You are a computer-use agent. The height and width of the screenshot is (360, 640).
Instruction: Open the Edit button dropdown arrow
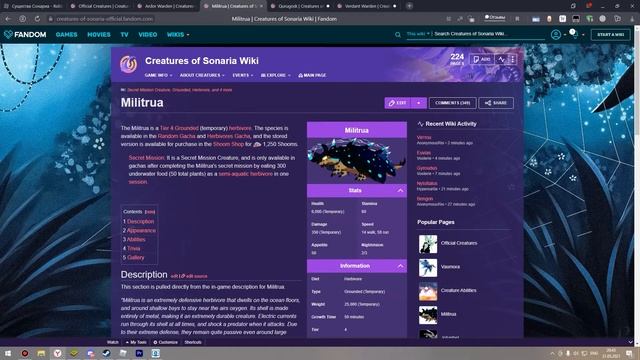[418, 103]
